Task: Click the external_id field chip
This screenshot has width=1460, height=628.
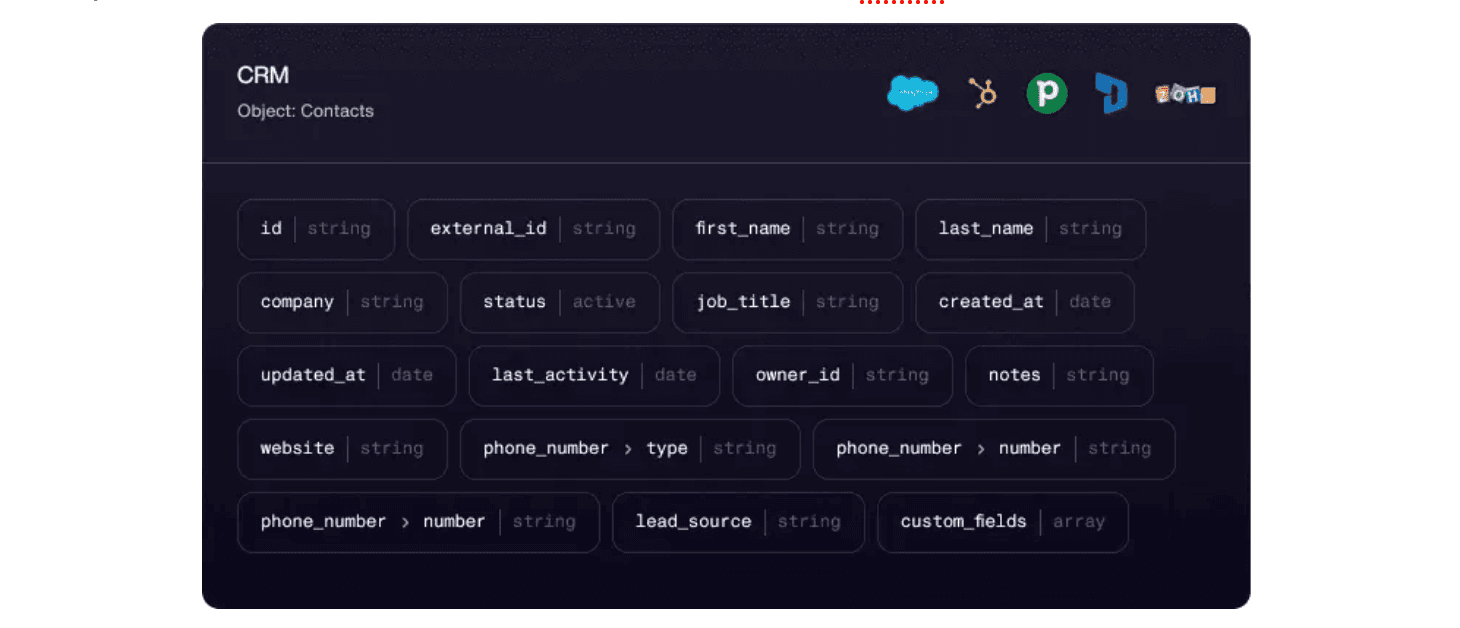Action: tap(533, 229)
